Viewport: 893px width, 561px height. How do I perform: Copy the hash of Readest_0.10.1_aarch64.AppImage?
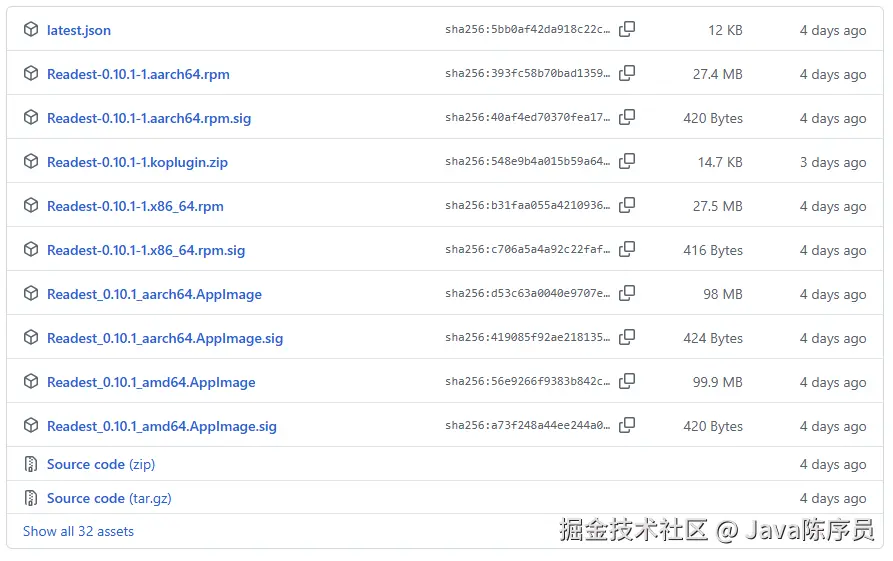627,293
